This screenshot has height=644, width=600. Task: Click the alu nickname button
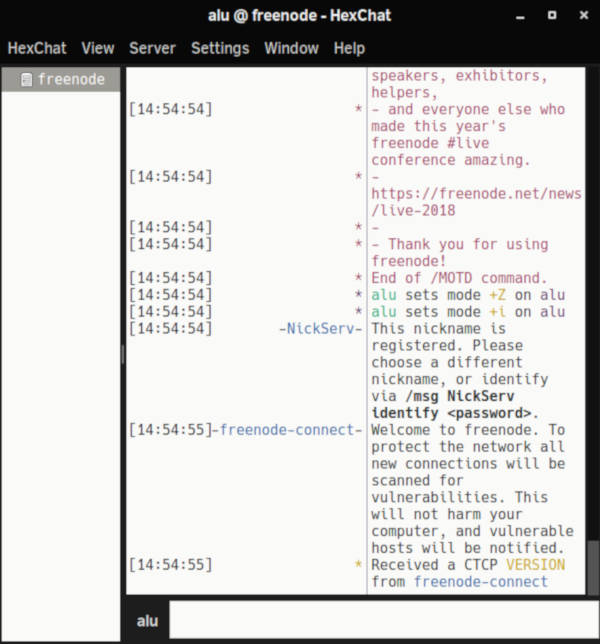[x=147, y=621]
